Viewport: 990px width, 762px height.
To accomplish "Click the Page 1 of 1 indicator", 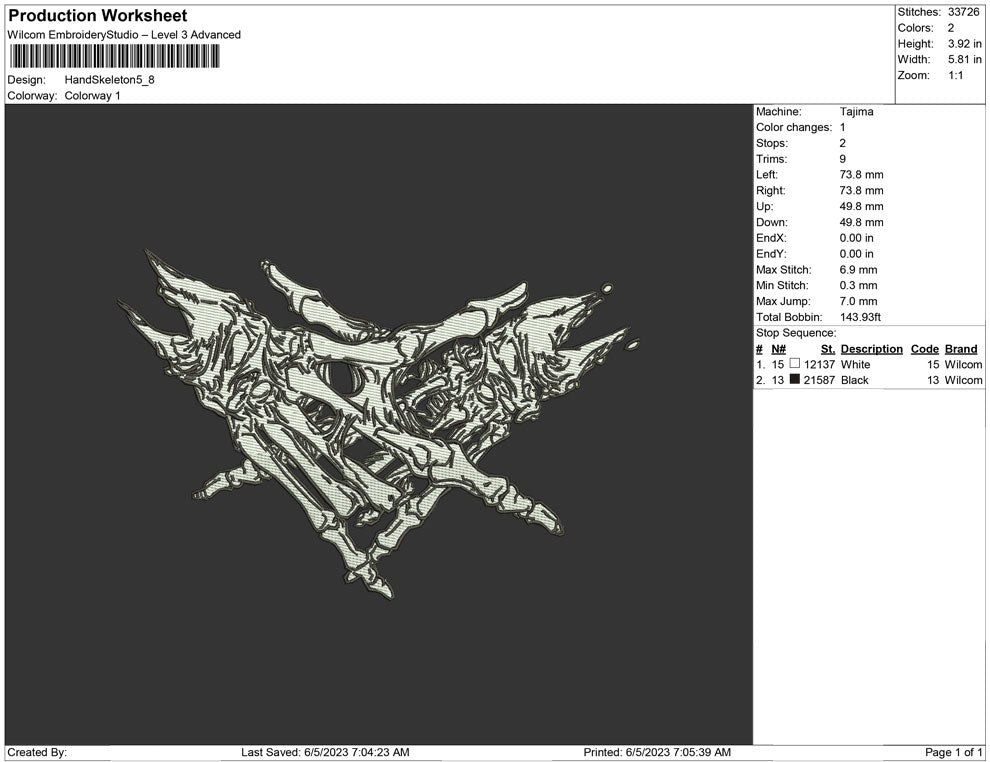I will click(x=954, y=752).
